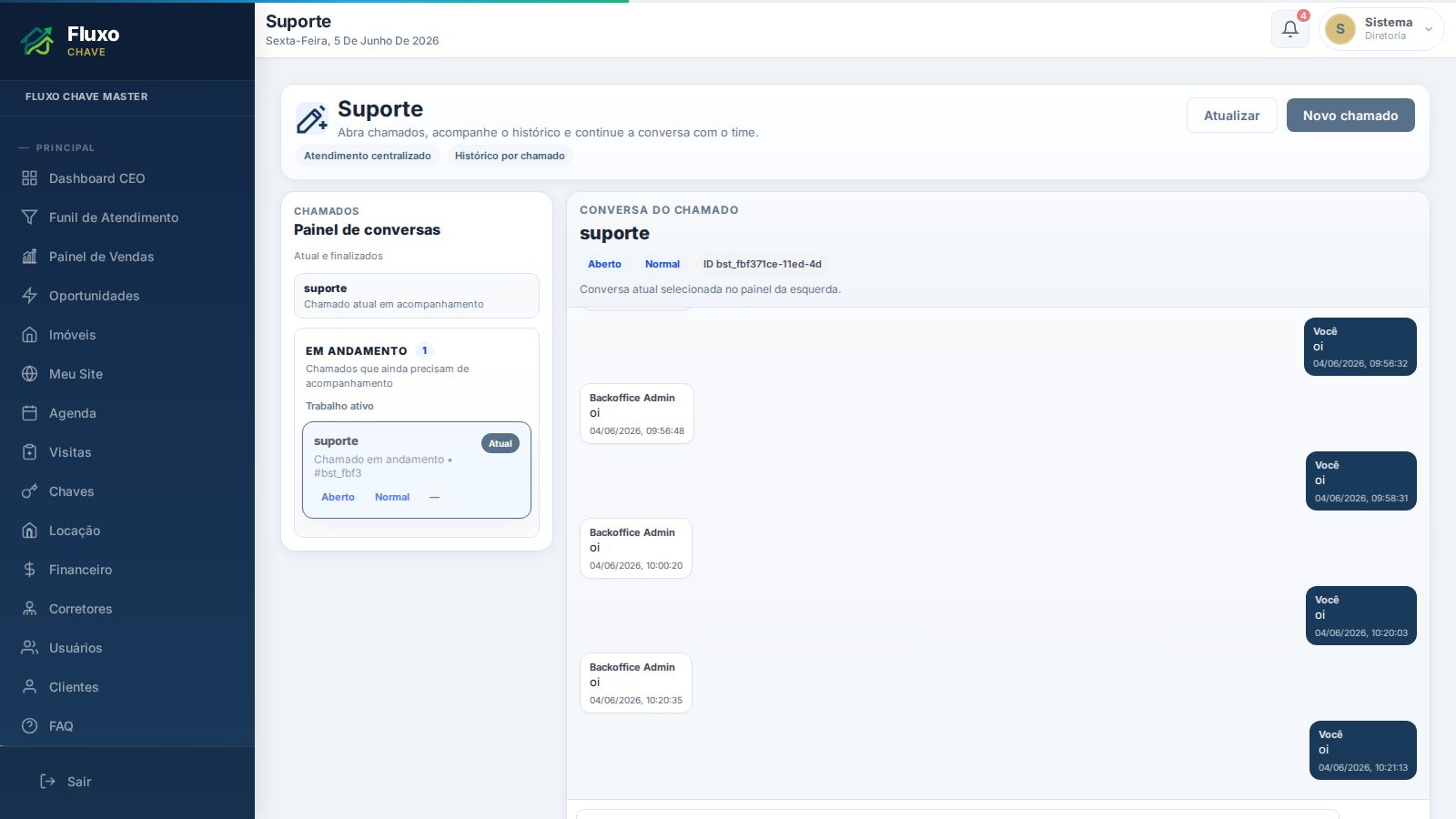
Task: Click the Chaves key icon
Action: click(x=30, y=491)
